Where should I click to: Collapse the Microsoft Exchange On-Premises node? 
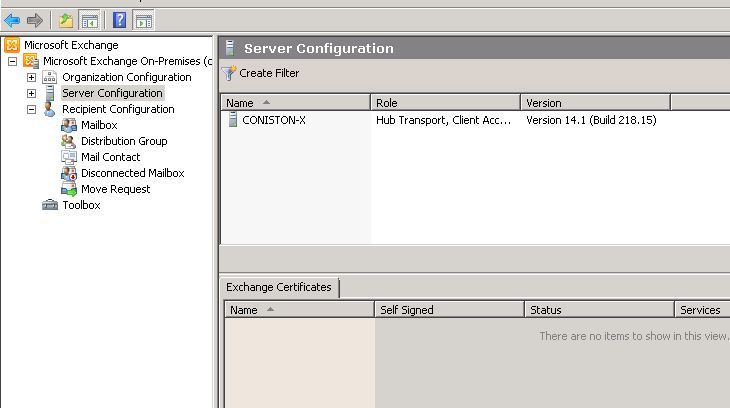(13, 61)
